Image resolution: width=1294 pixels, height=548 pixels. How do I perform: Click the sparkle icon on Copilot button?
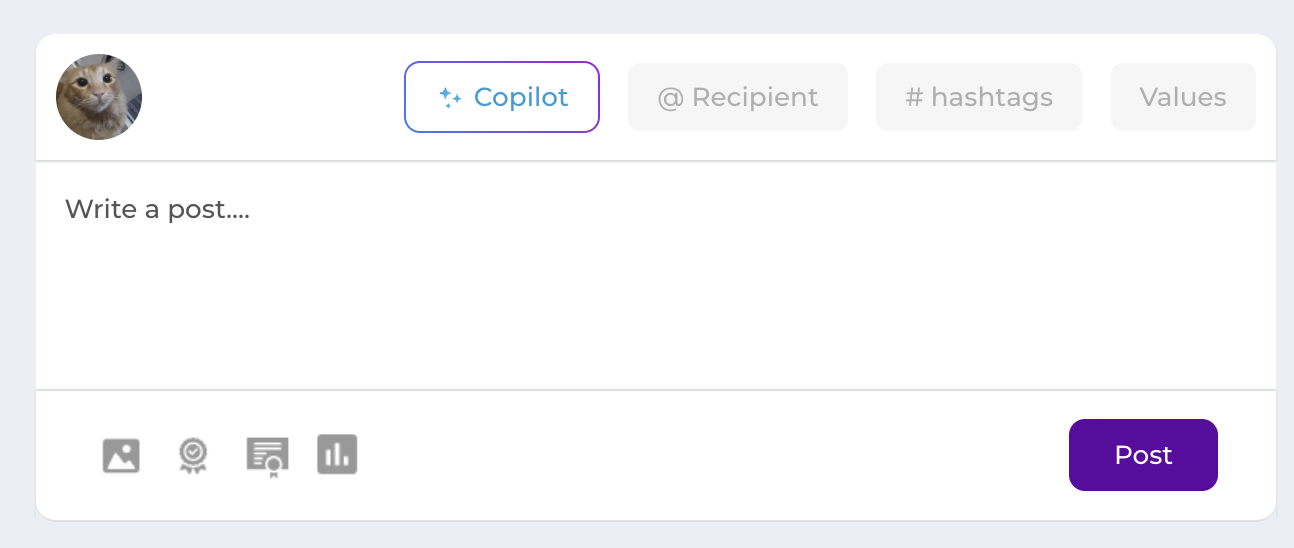click(x=450, y=97)
